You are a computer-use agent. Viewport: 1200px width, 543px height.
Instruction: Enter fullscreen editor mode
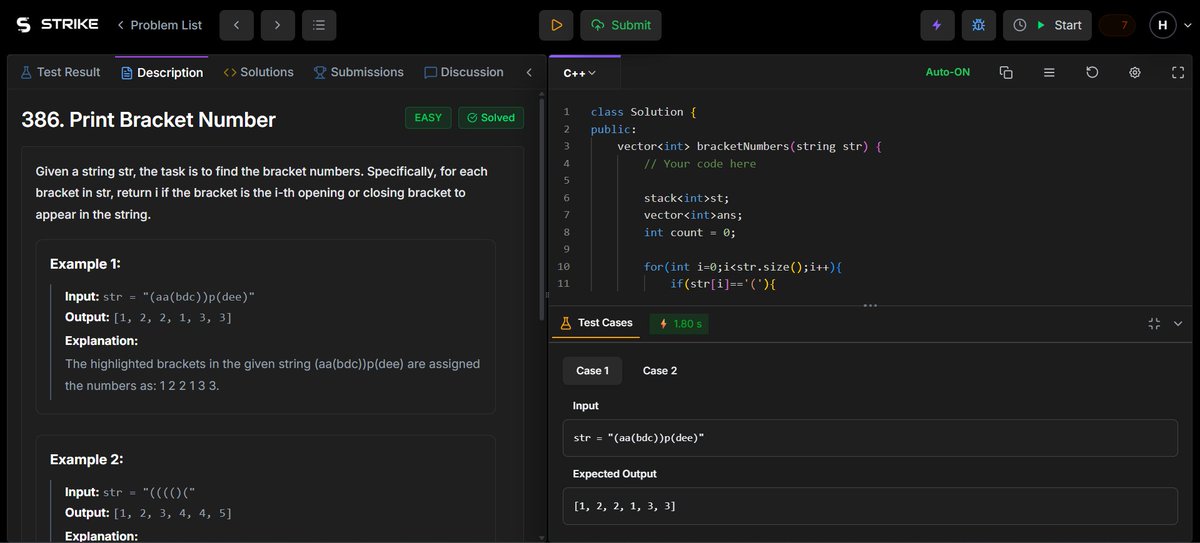pos(1178,73)
